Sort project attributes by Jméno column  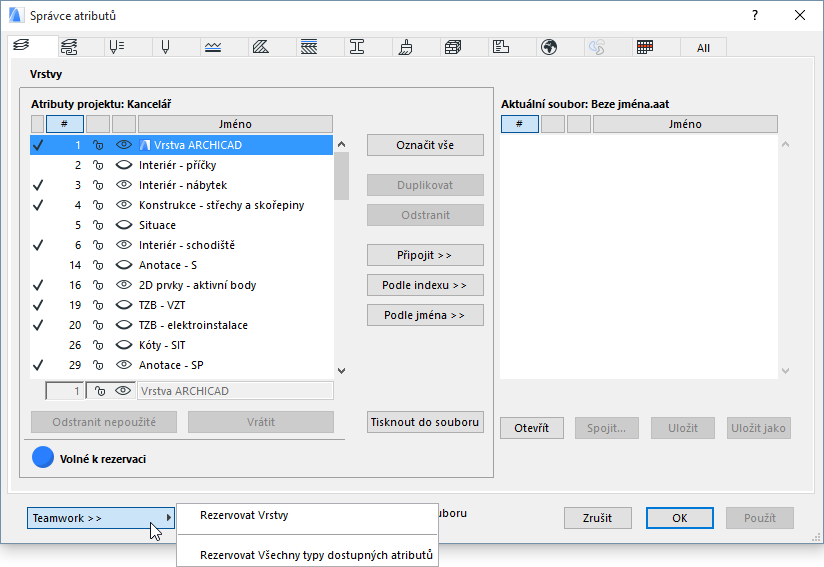(235, 124)
